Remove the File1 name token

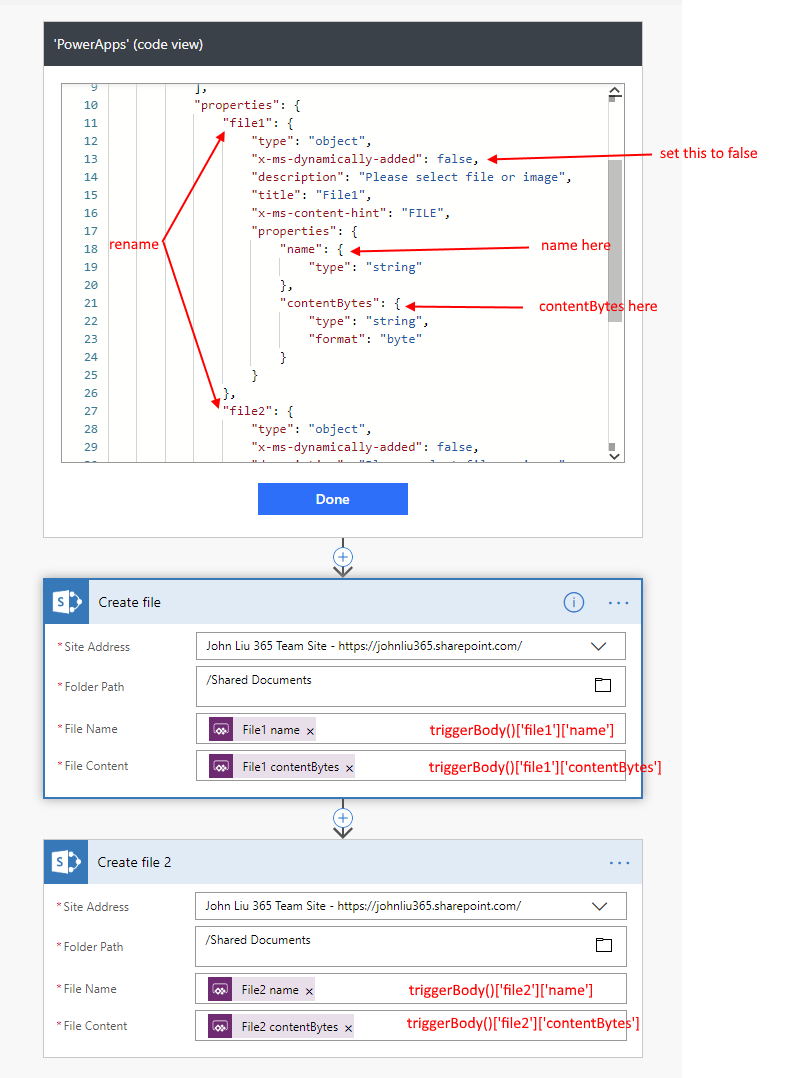(x=310, y=731)
